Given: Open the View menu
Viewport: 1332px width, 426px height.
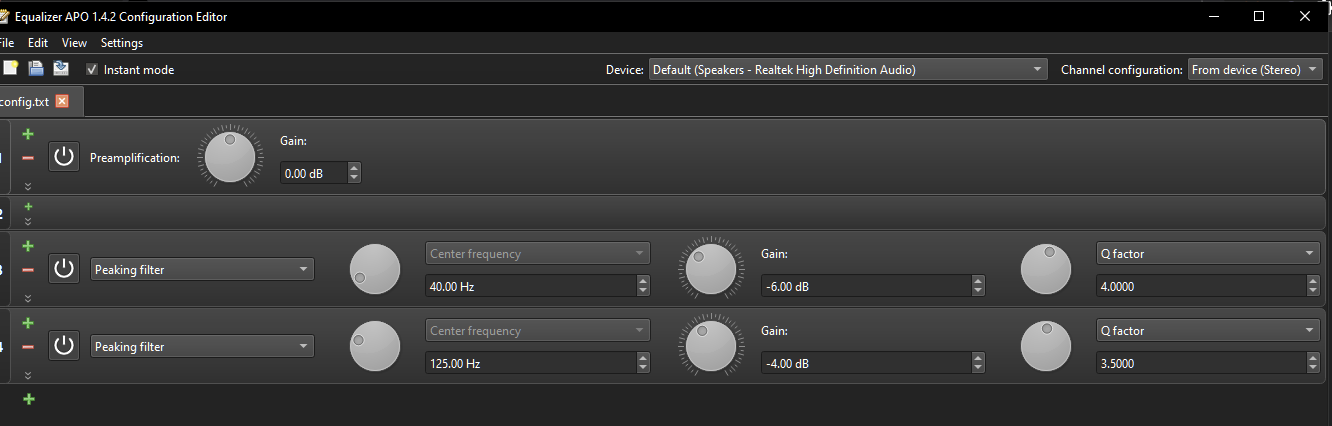Looking at the screenshot, I should point(74,43).
